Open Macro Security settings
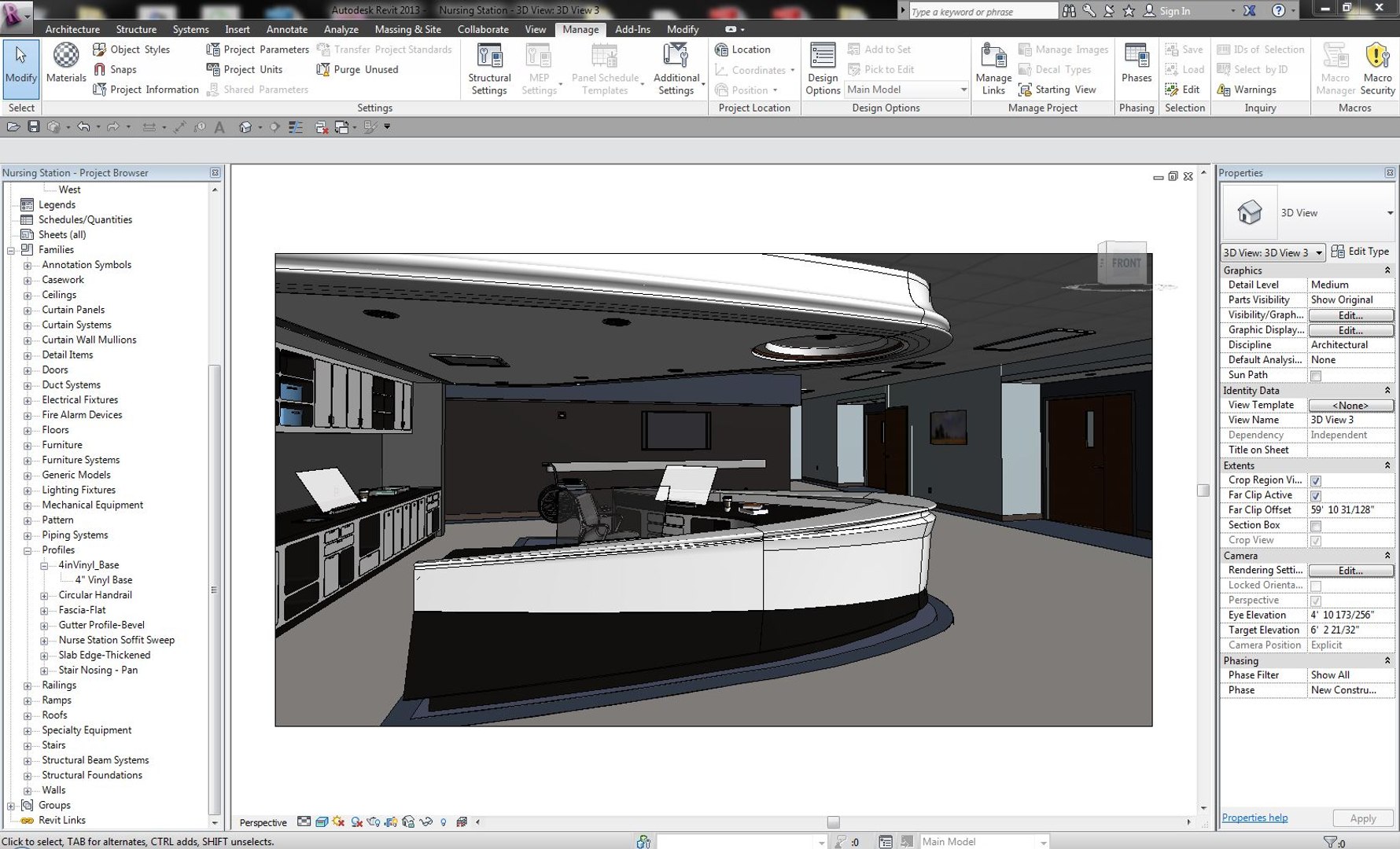This screenshot has width=1400, height=849. (x=1377, y=69)
